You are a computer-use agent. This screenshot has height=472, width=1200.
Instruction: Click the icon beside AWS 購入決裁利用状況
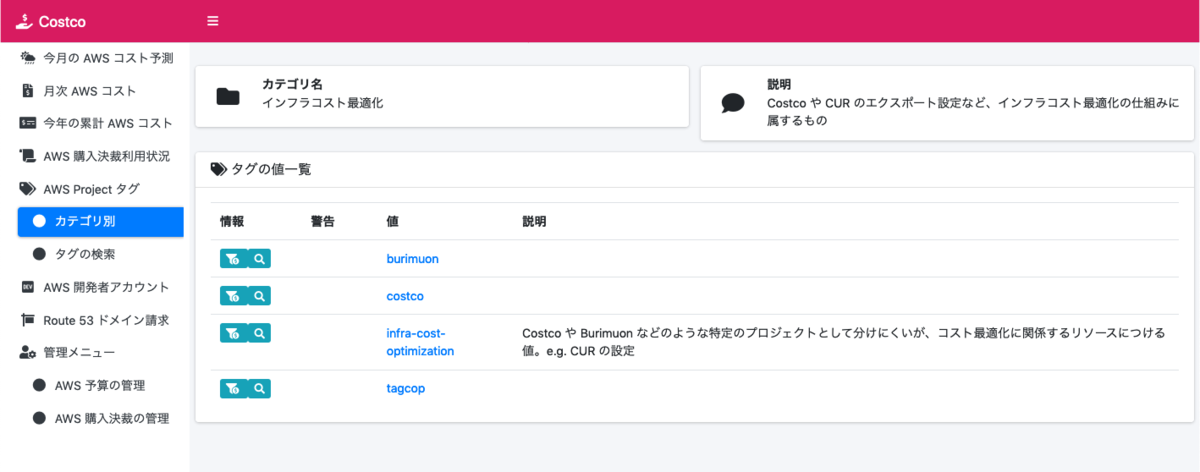tap(28, 156)
